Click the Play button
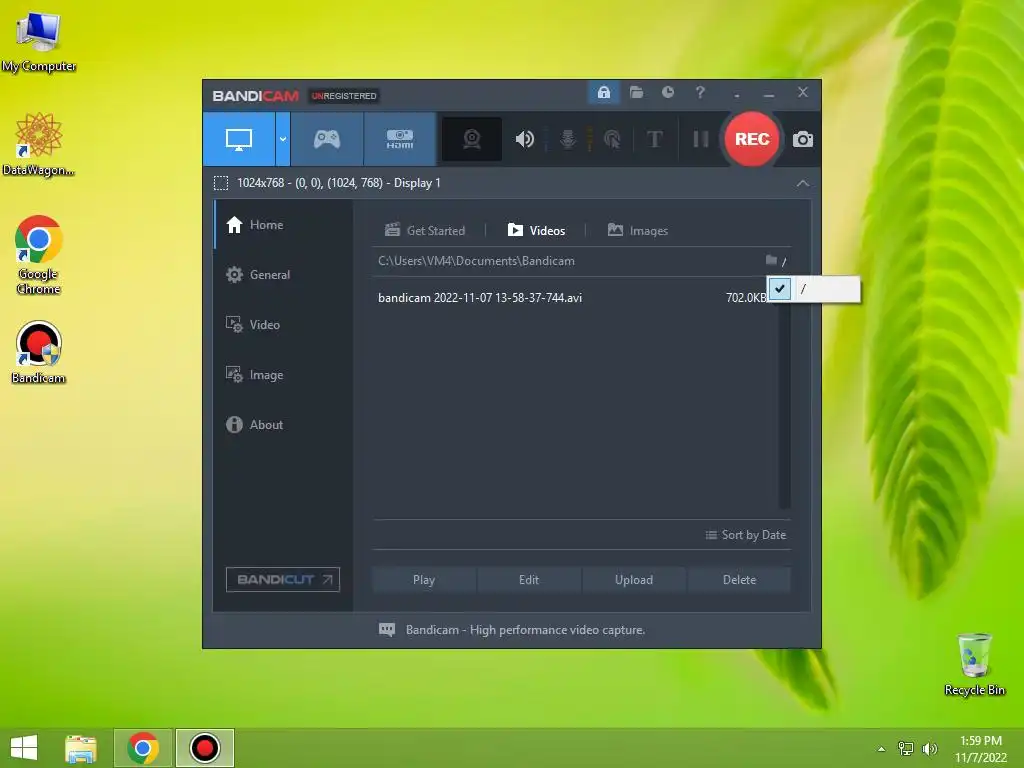The height and width of the screenshot is (768, 1024). click(x=424, y=580)
